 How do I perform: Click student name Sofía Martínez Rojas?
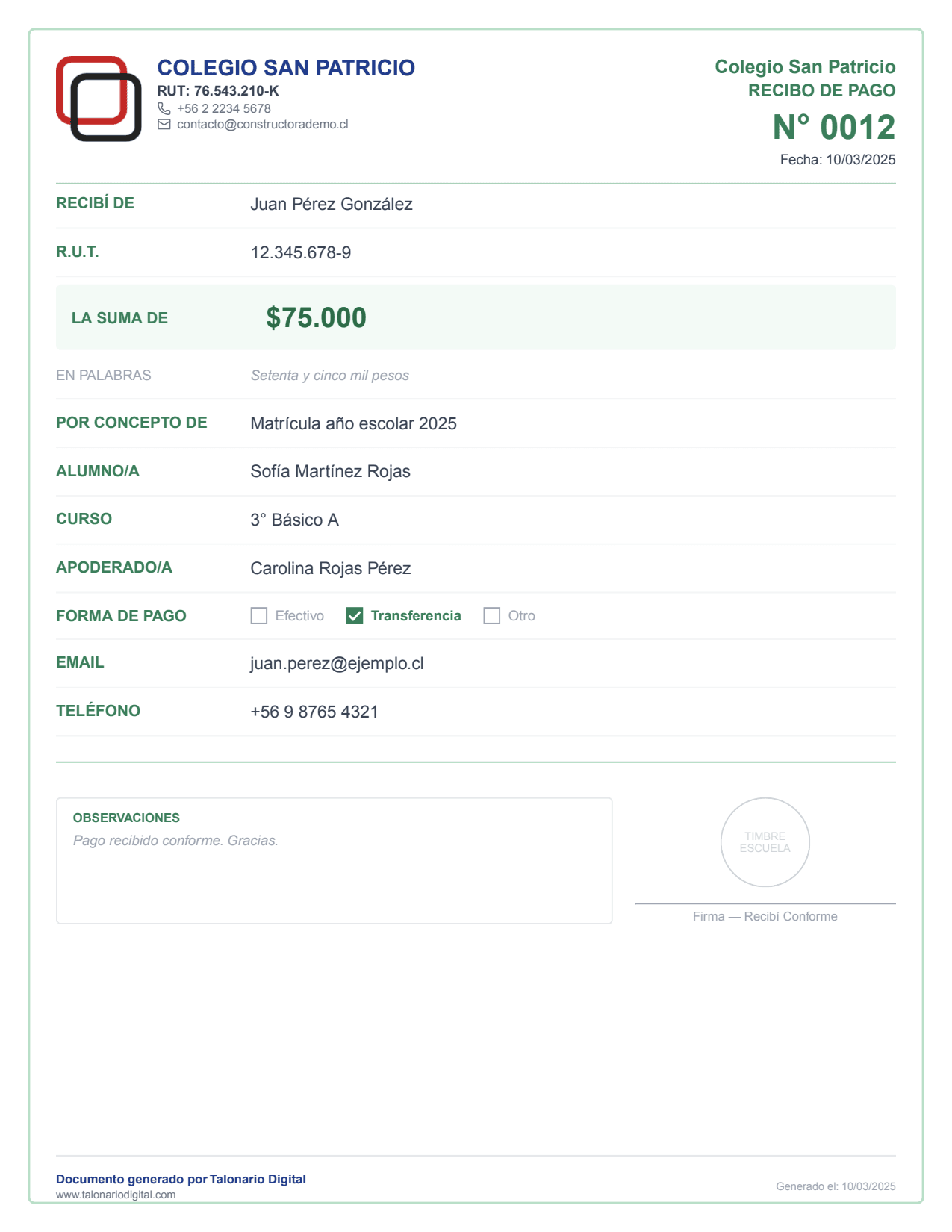point(331,471)
